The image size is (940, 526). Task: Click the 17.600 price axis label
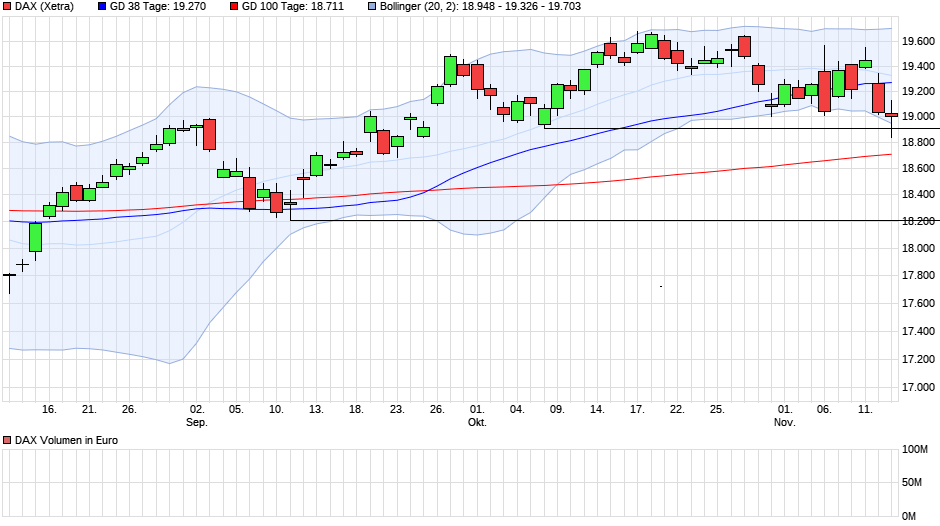coord(918,303)
